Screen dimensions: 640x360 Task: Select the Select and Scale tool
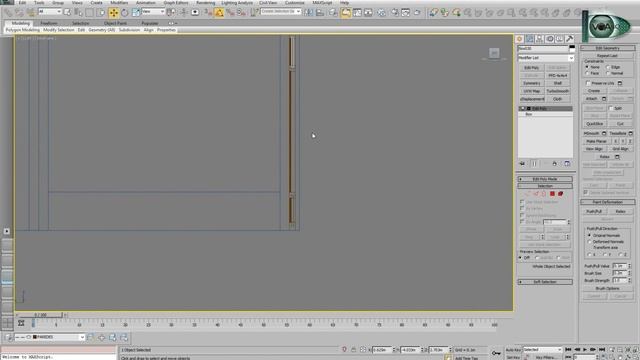tap(136, 13)
